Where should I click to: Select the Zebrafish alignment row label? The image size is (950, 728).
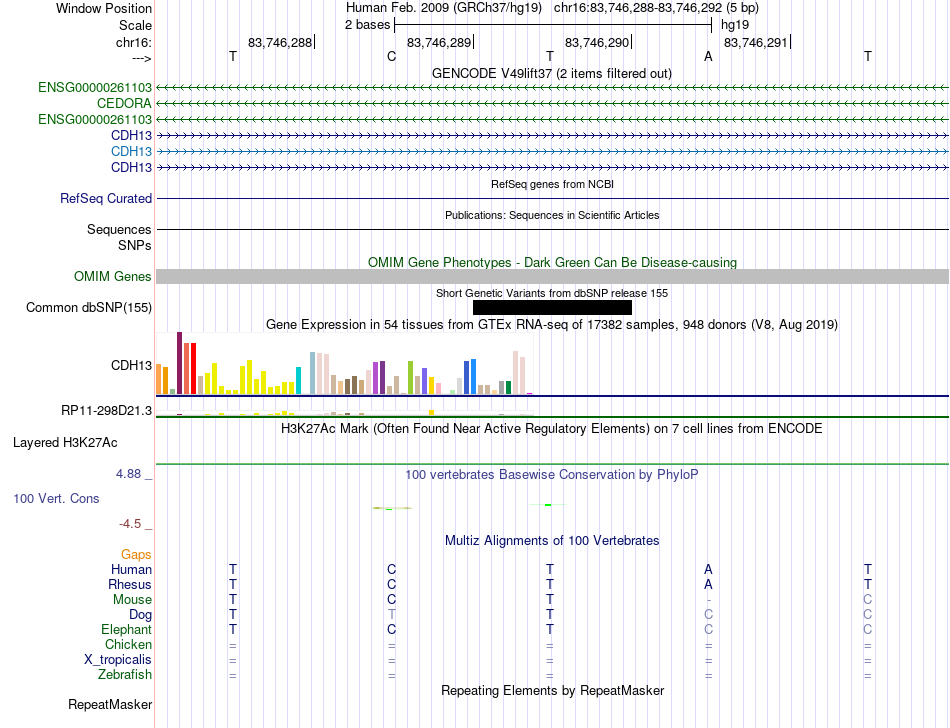click(x=125, y=674)
